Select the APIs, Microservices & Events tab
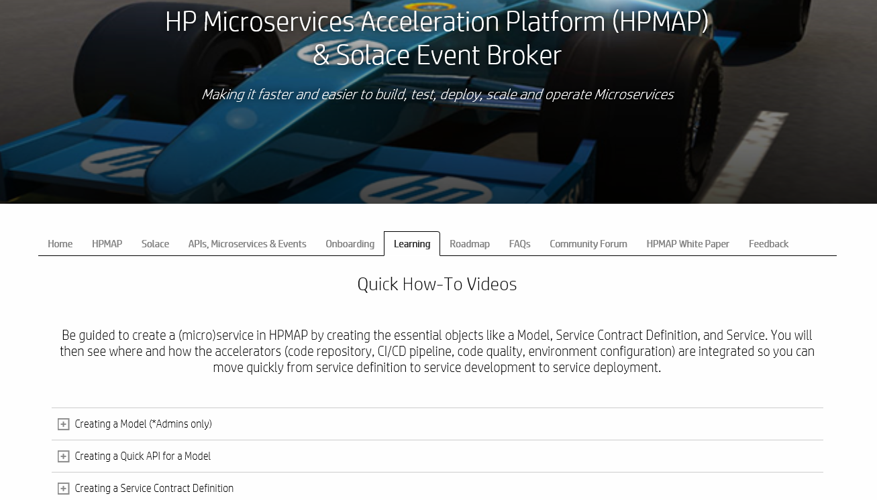Screen dimensions: 877x500 247,244
